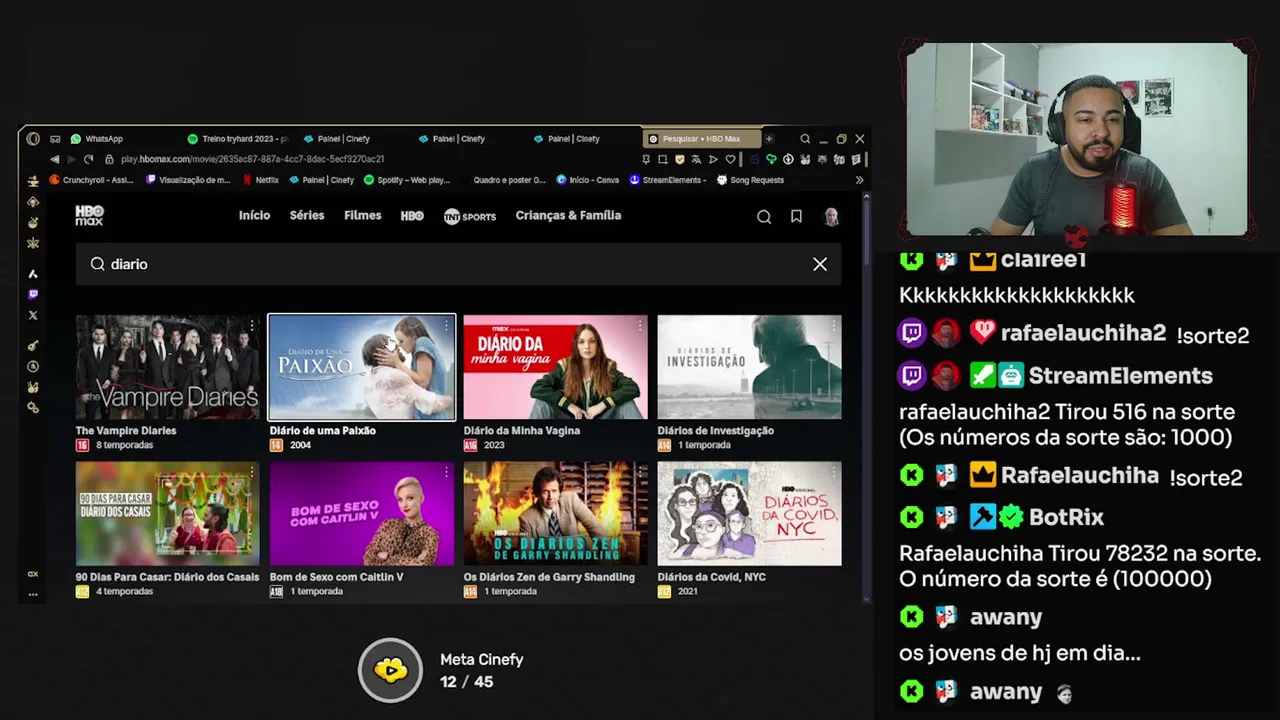The height and width of the screenshot is (720, 1280).
Task: Open the HBO brand hub
Action: click(x=412, y=216)
